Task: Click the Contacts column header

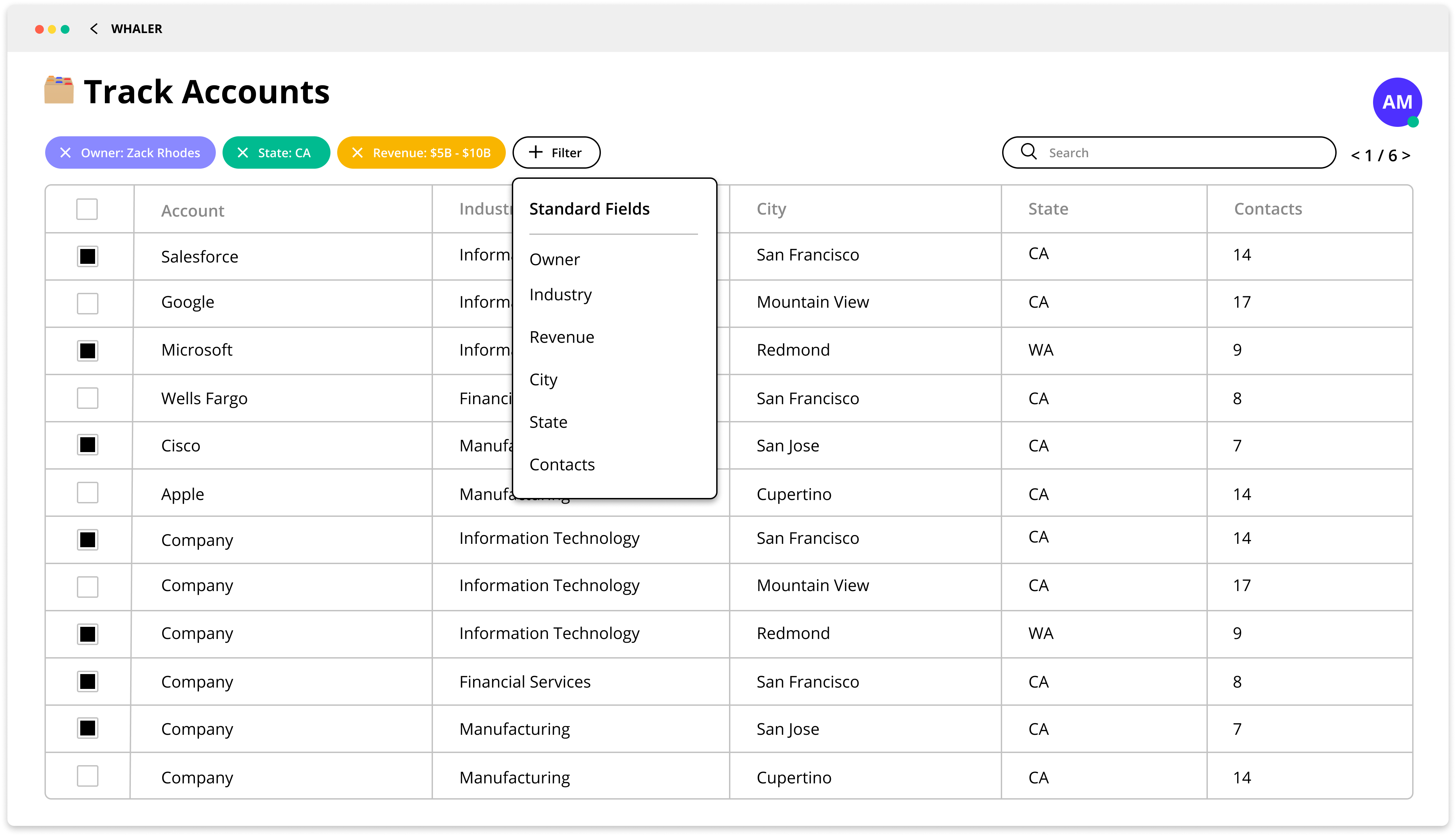Action: (1268, 209)
